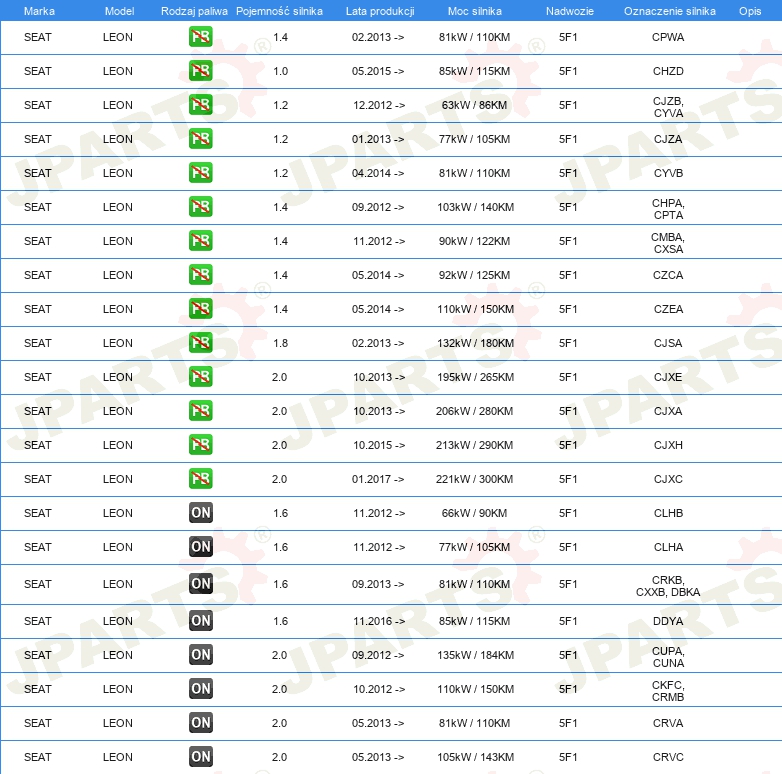
Task: Select the 63kW / 86KM power cell
Action: (x=474, y=105)
